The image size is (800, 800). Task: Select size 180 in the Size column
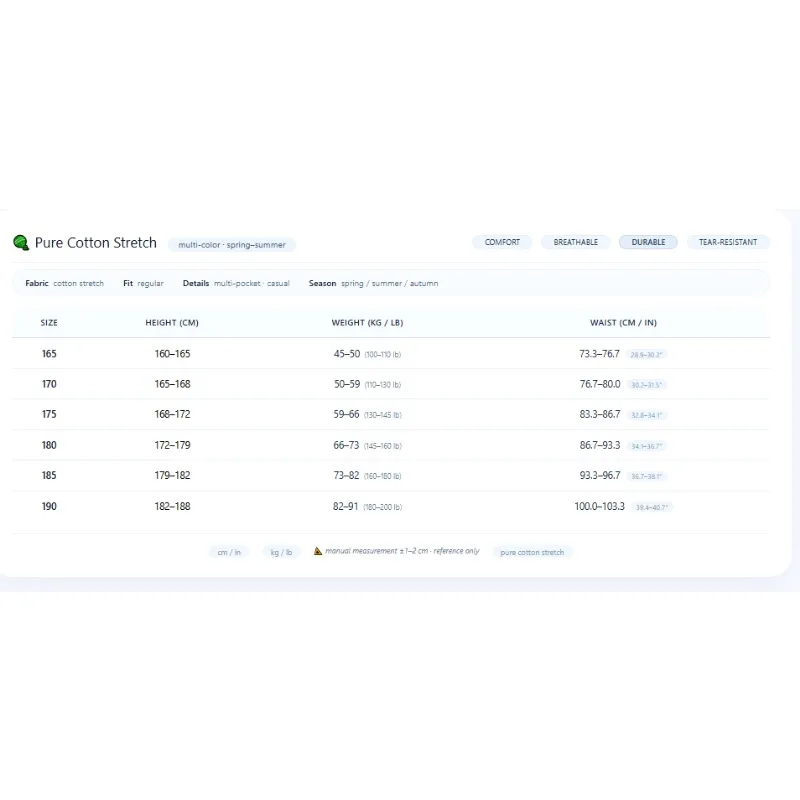point(49,445)
